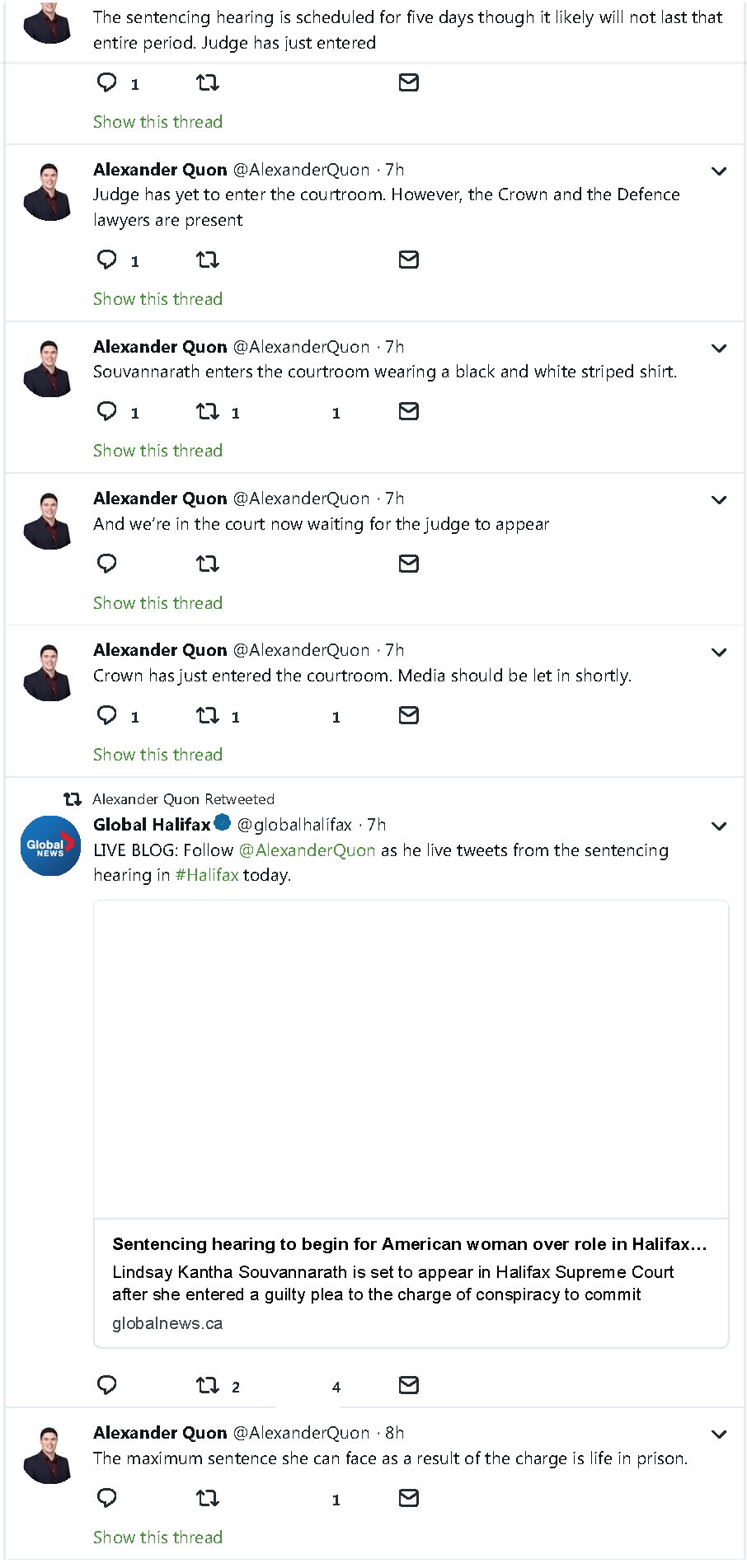Retweet the maximum sentence tweet
Screen dimensions: 747x1568
(207, 1498)
